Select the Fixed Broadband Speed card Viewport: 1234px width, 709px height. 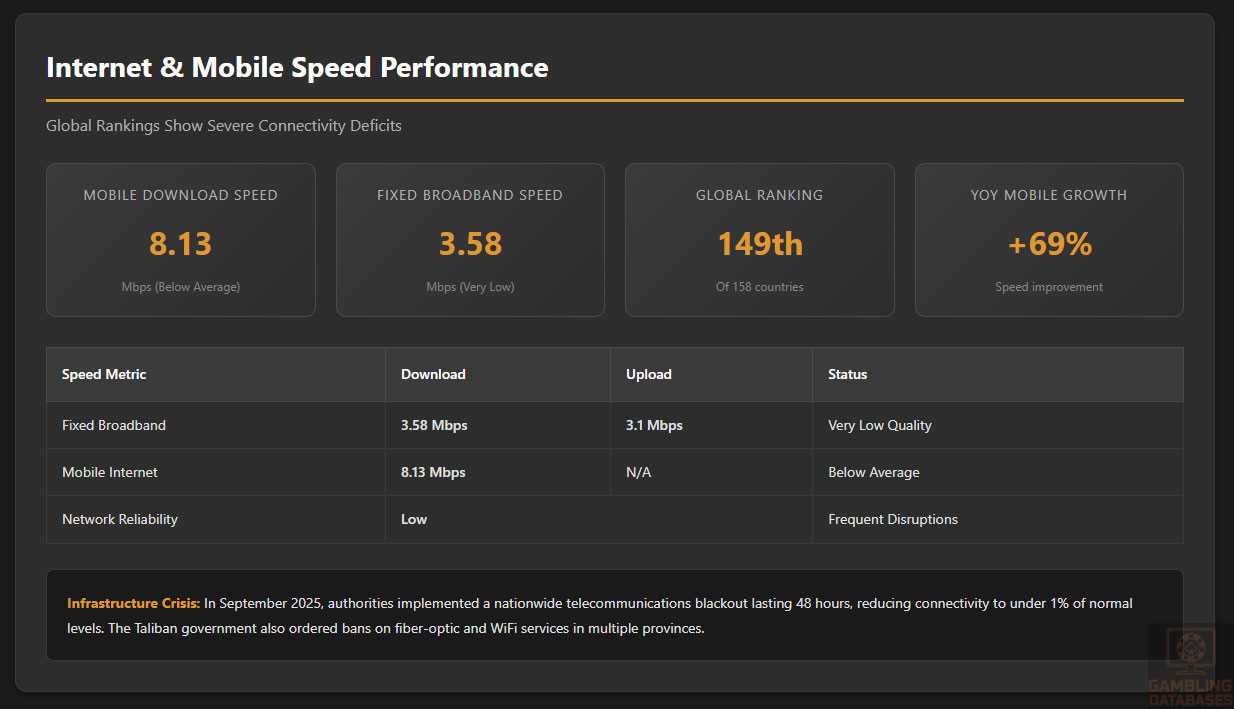(x=470, y=240)
